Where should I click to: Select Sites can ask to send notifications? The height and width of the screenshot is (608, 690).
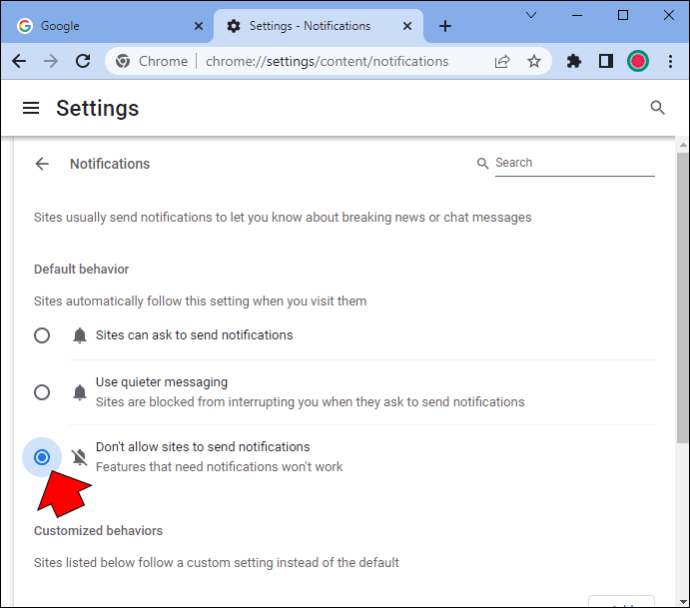(x=42, y=336)
